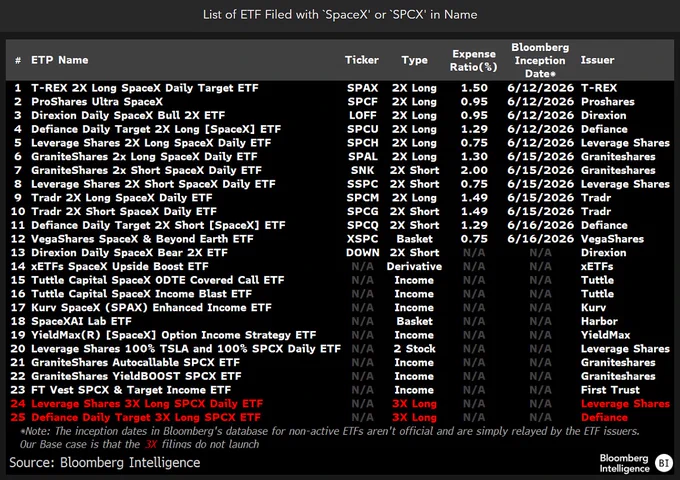Click the '2 Stock' type cell
The image size is (680, 480).
point(414,349)
